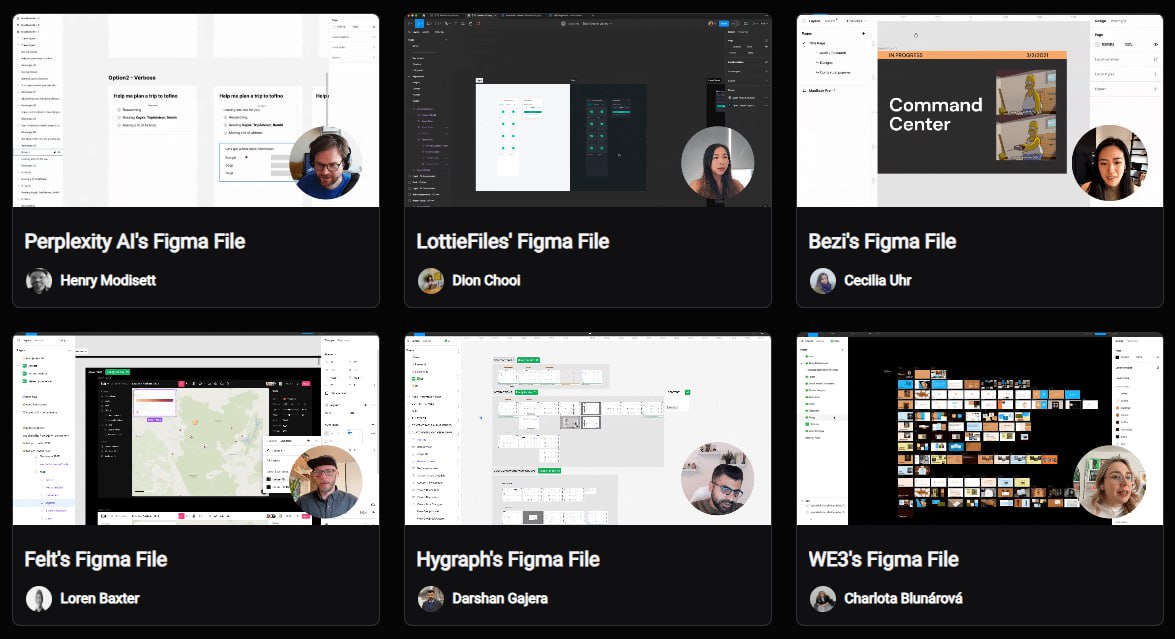Click the presenter webcam bubble on Hygraph card
The width and height of the screenshot is (1175, 639).
click(x=718, y=481)
